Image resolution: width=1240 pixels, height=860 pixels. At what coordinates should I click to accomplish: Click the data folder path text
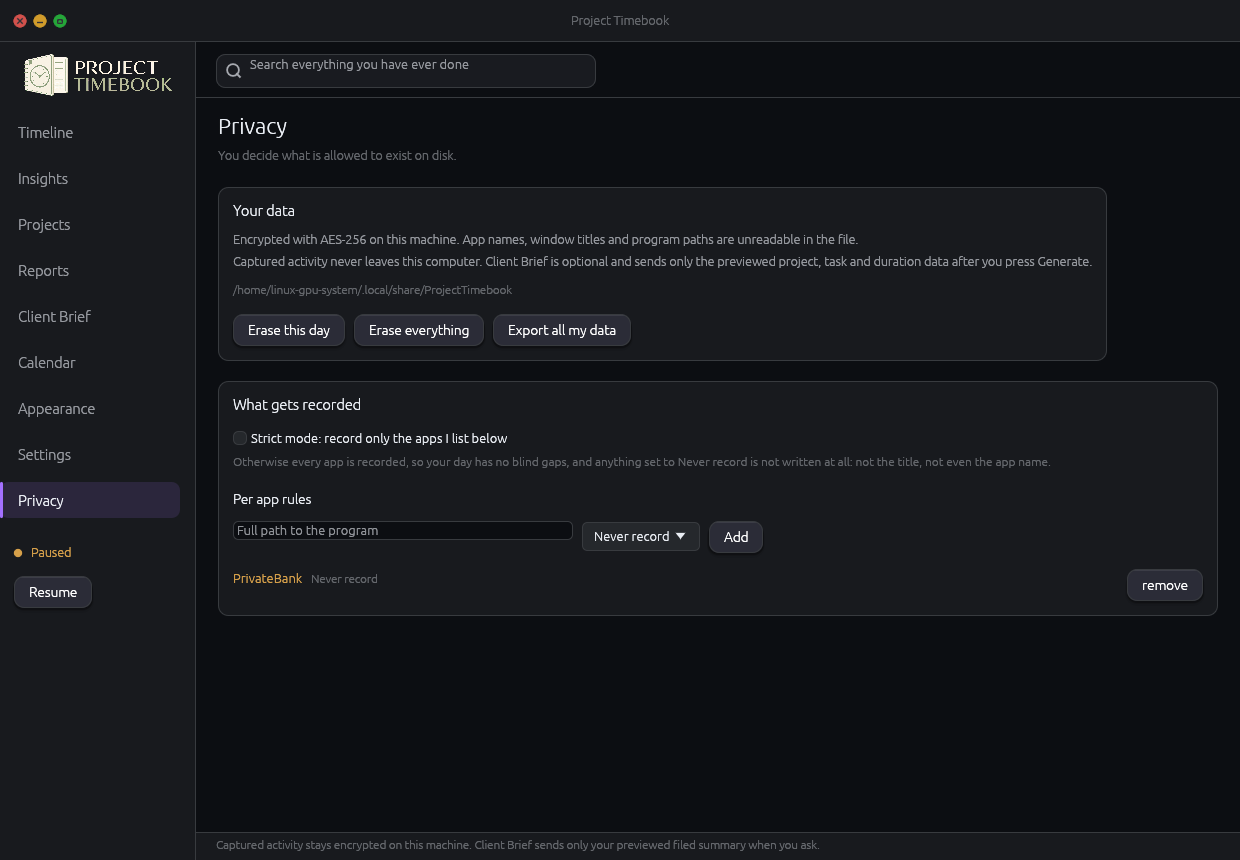[x=372, y=290]
